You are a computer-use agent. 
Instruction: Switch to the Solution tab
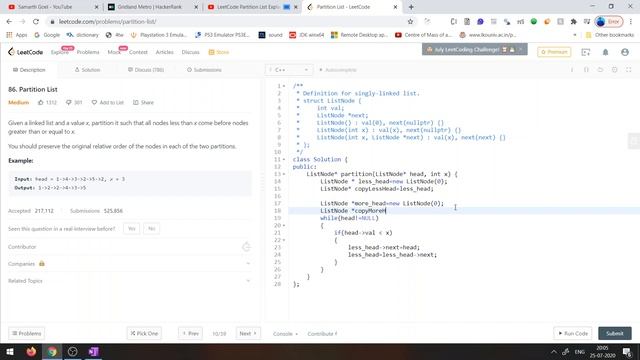[x=87, y=70]
